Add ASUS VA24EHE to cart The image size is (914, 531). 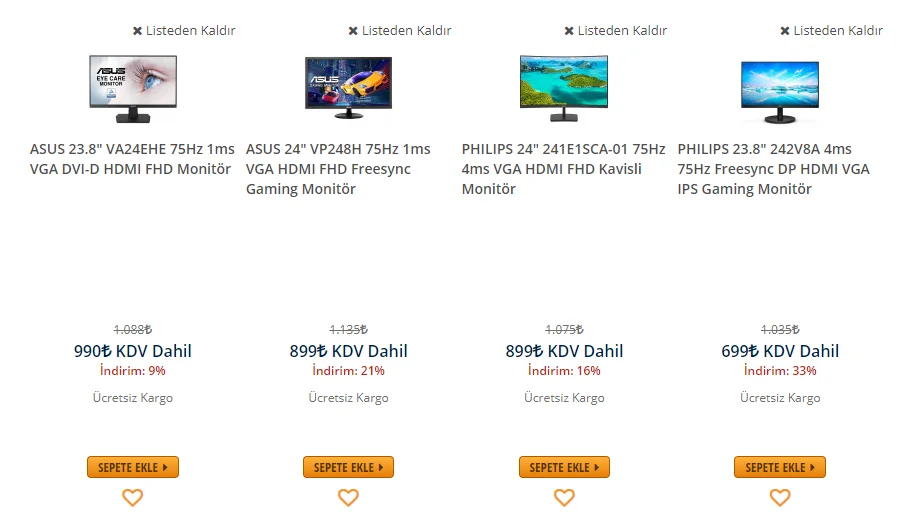pyautogui.click(x=132, y=467)
